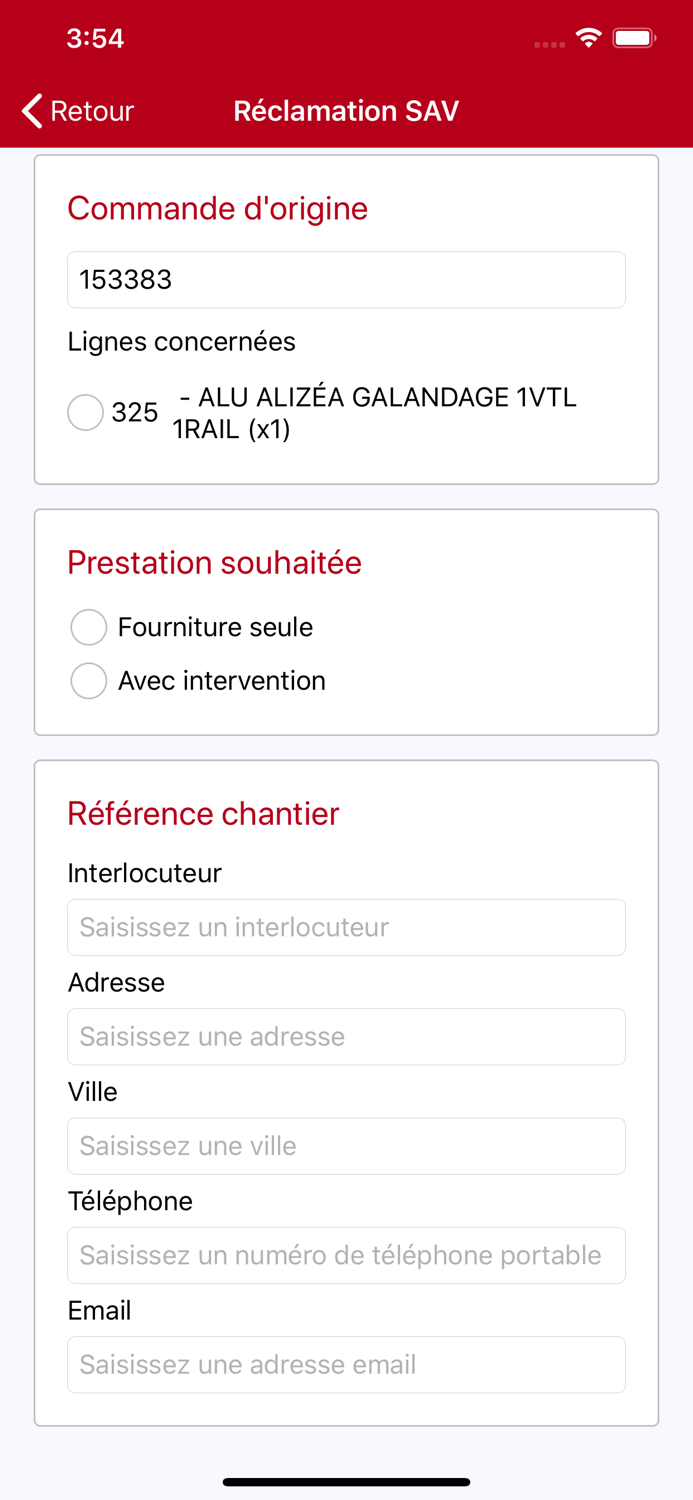Viewport: 693px width, 1500px height.
Task: Click the order number field containing 153383
Action: pos(346,280)
